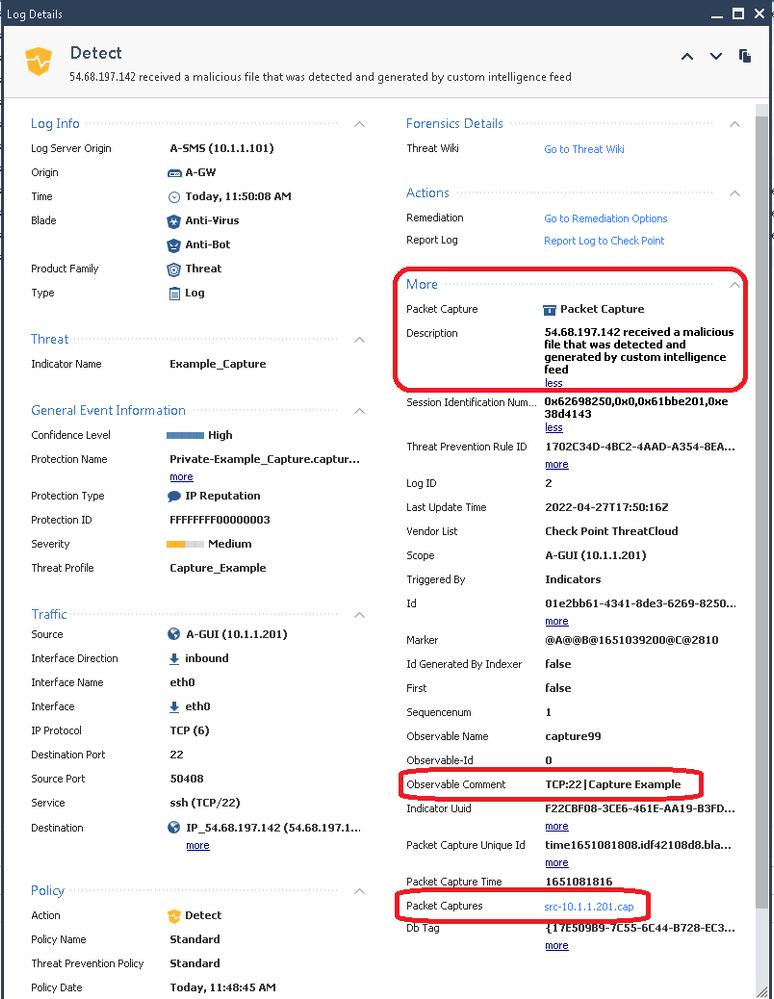This screenshot has width=774, height=999.
Task: Click Report Log to Check Point link
Action: [x=604, y=241]
